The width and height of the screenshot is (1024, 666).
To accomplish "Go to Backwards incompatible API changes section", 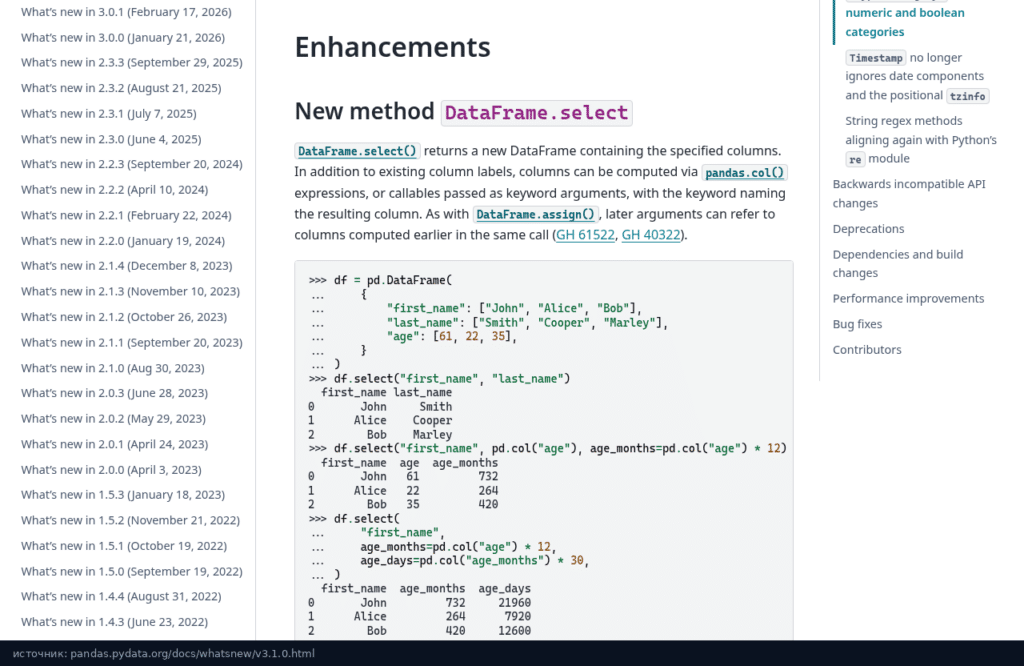I will coord(909,193).
